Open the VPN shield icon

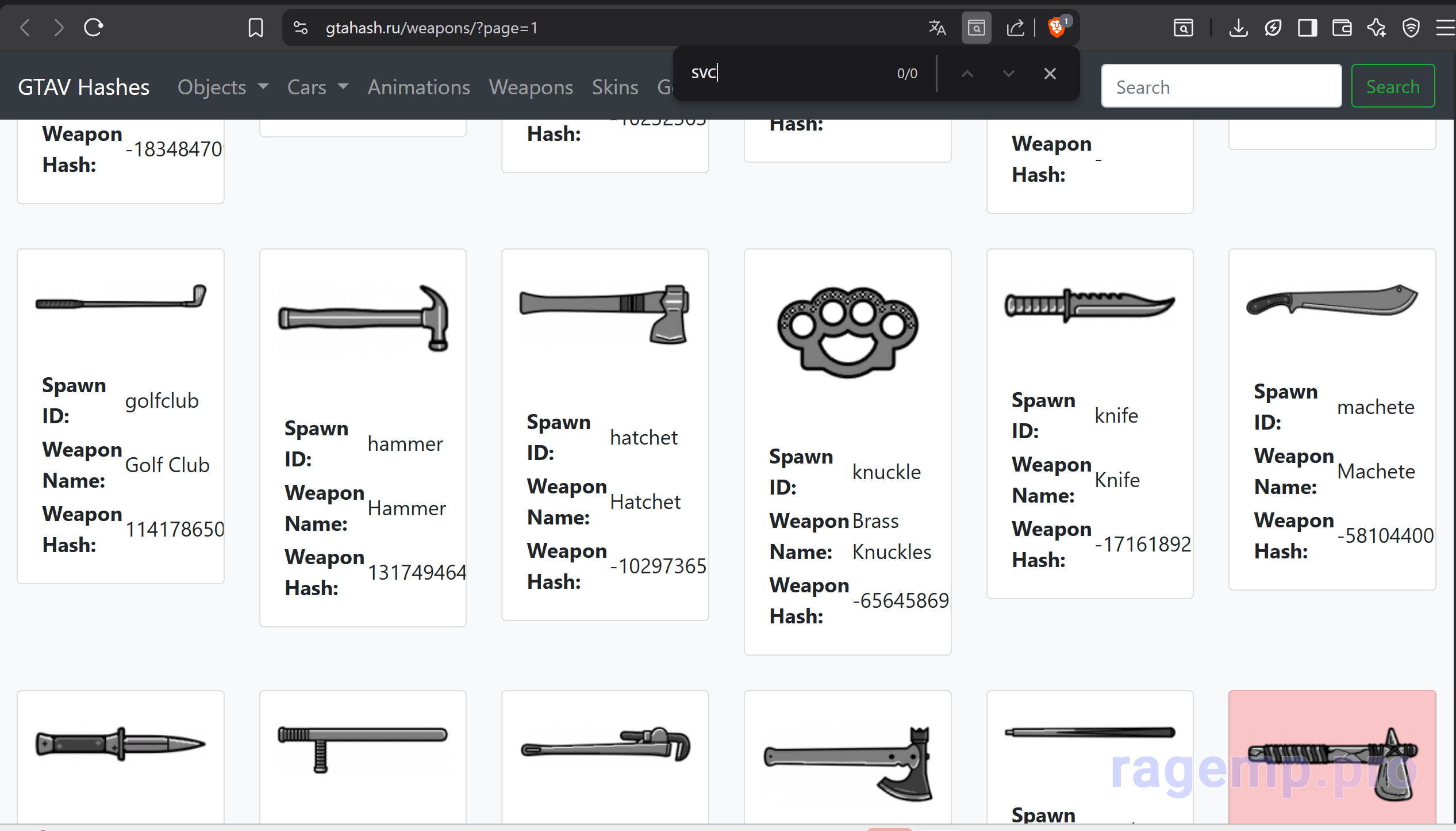1411,28
